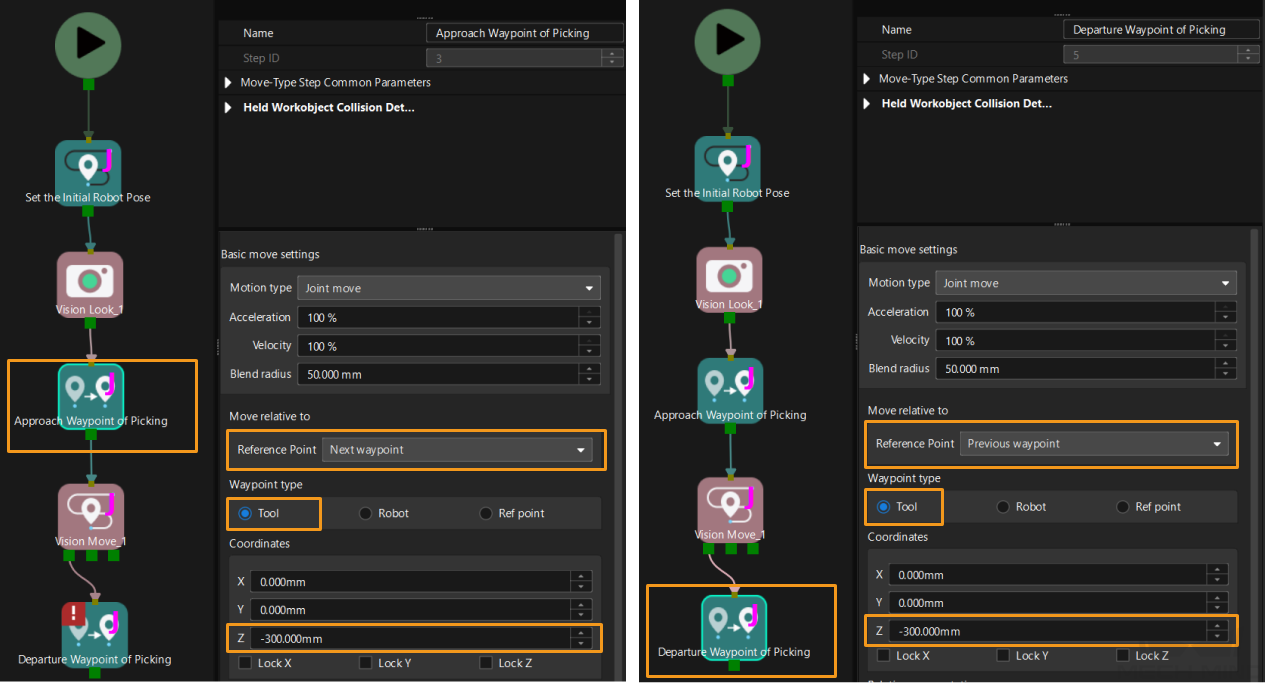Select the highlighted Approach Waypoint of Picking node
The image size is (1265, 683).
pyautogui.click(x=91, y=389)
